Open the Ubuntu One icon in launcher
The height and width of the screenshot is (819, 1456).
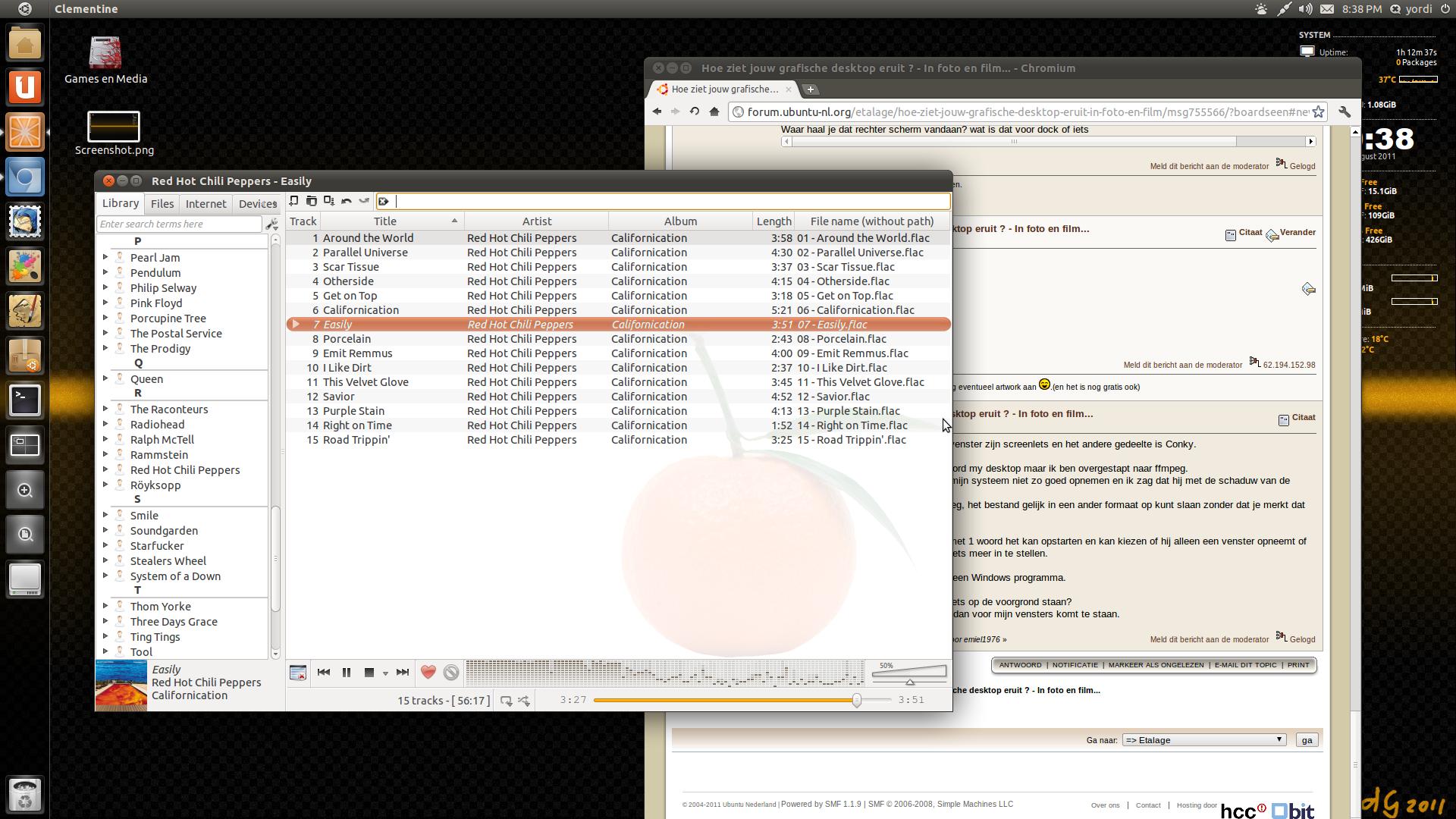tap(25, 87)
